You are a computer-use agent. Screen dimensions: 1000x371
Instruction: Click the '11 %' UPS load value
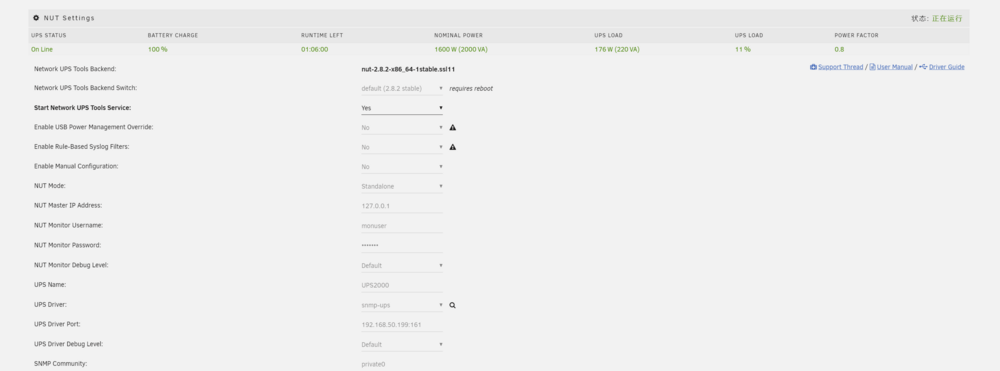[742, 49]
